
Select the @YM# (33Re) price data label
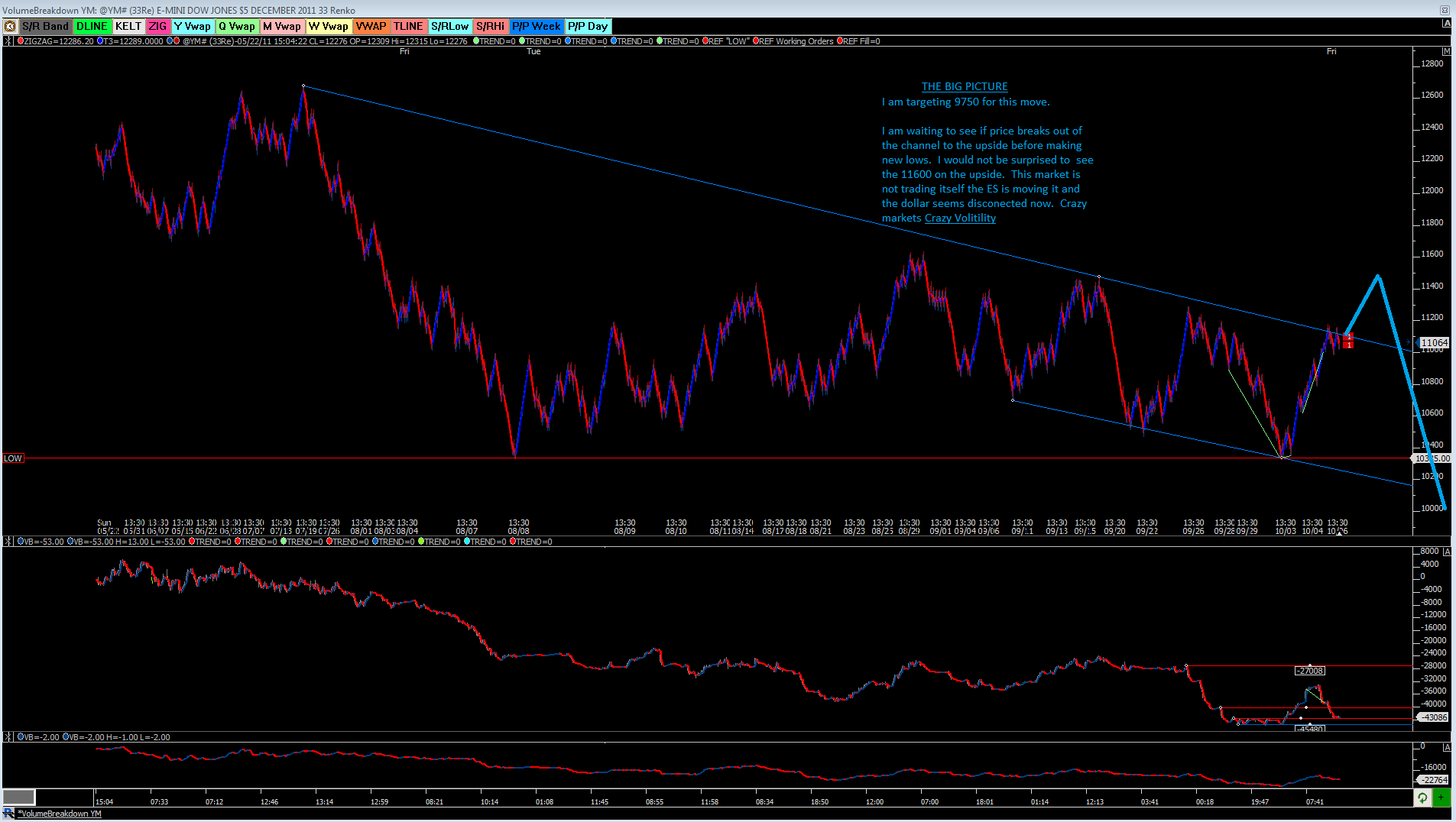click(325, 41)
